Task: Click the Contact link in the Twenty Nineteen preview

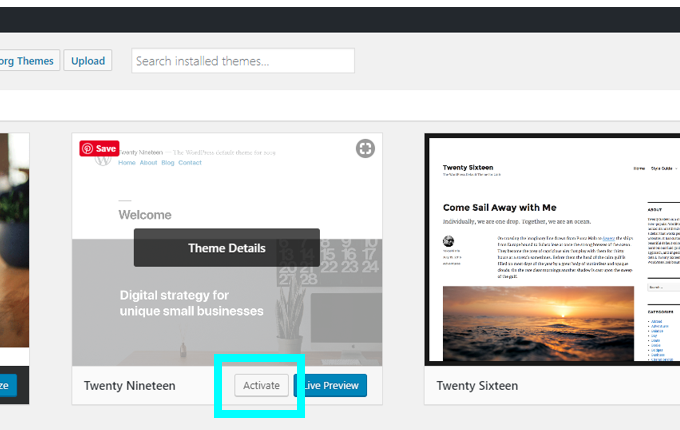Action: click(190, 163)
